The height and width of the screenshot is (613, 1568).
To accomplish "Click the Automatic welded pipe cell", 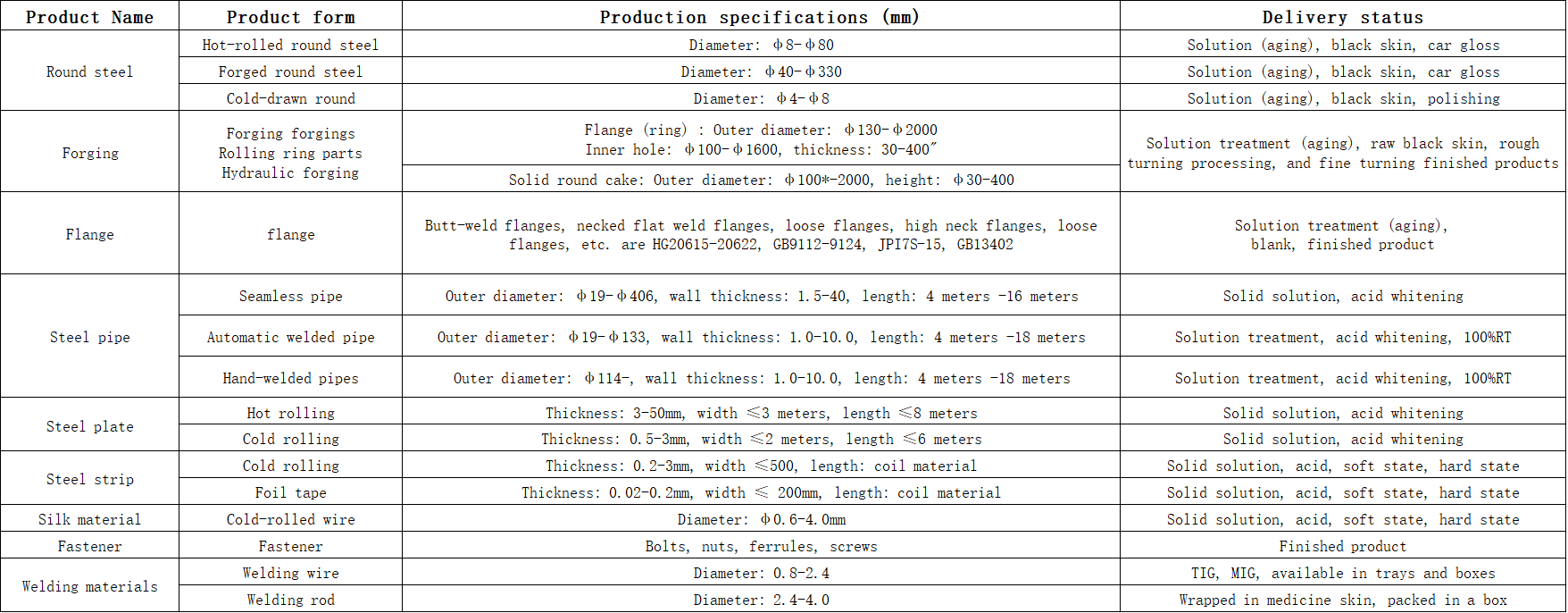I will (x=290, y=337).
